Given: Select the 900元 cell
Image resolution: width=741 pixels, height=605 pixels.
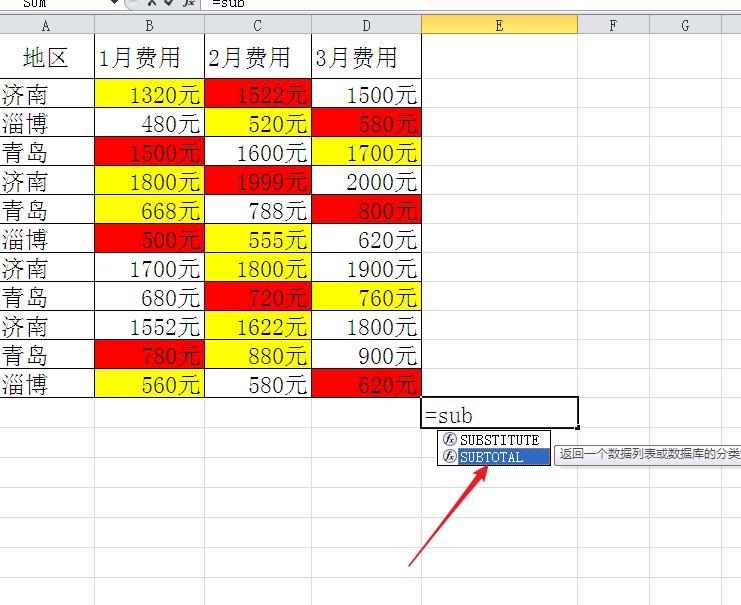Looking at the screenshot, I should coord(366,354).
